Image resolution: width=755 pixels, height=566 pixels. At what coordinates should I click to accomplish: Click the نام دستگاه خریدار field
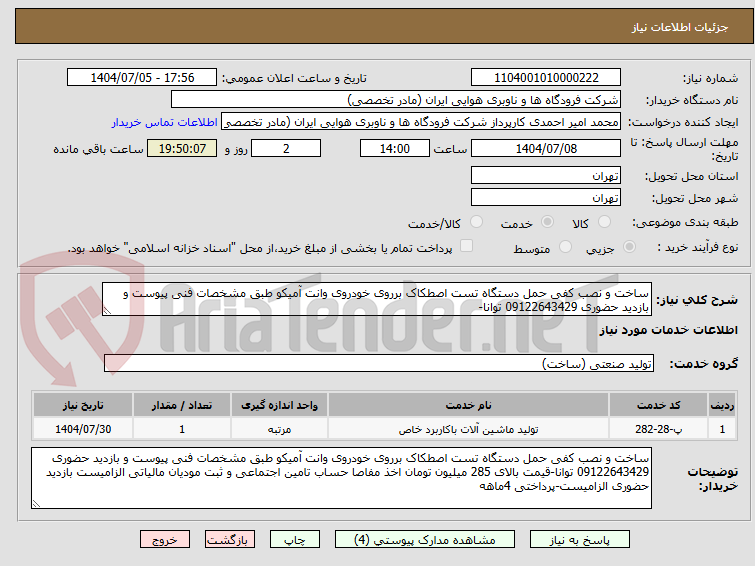395,100
